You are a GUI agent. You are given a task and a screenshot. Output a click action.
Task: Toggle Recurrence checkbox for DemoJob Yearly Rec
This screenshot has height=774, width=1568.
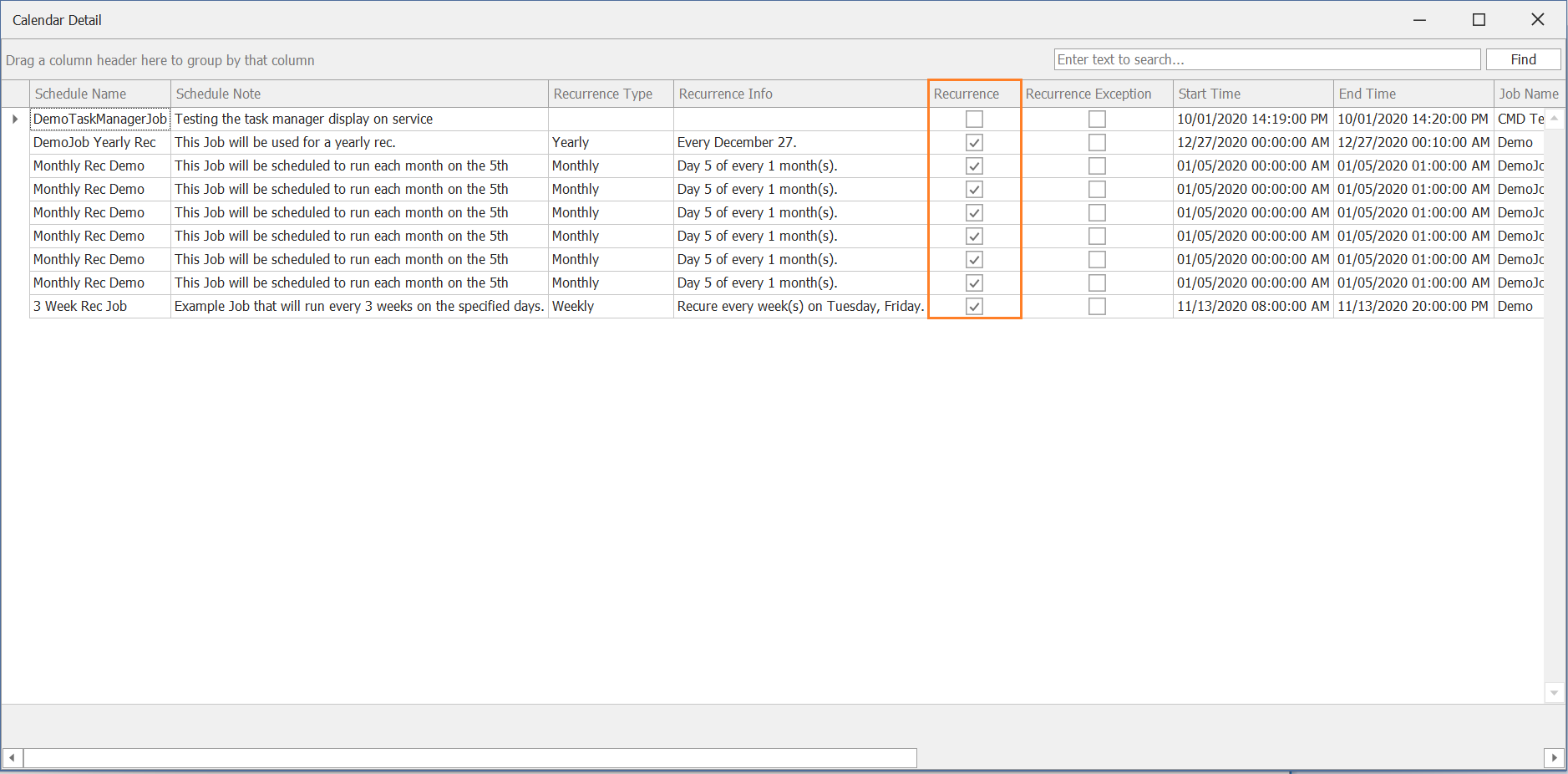click(974, 143)
